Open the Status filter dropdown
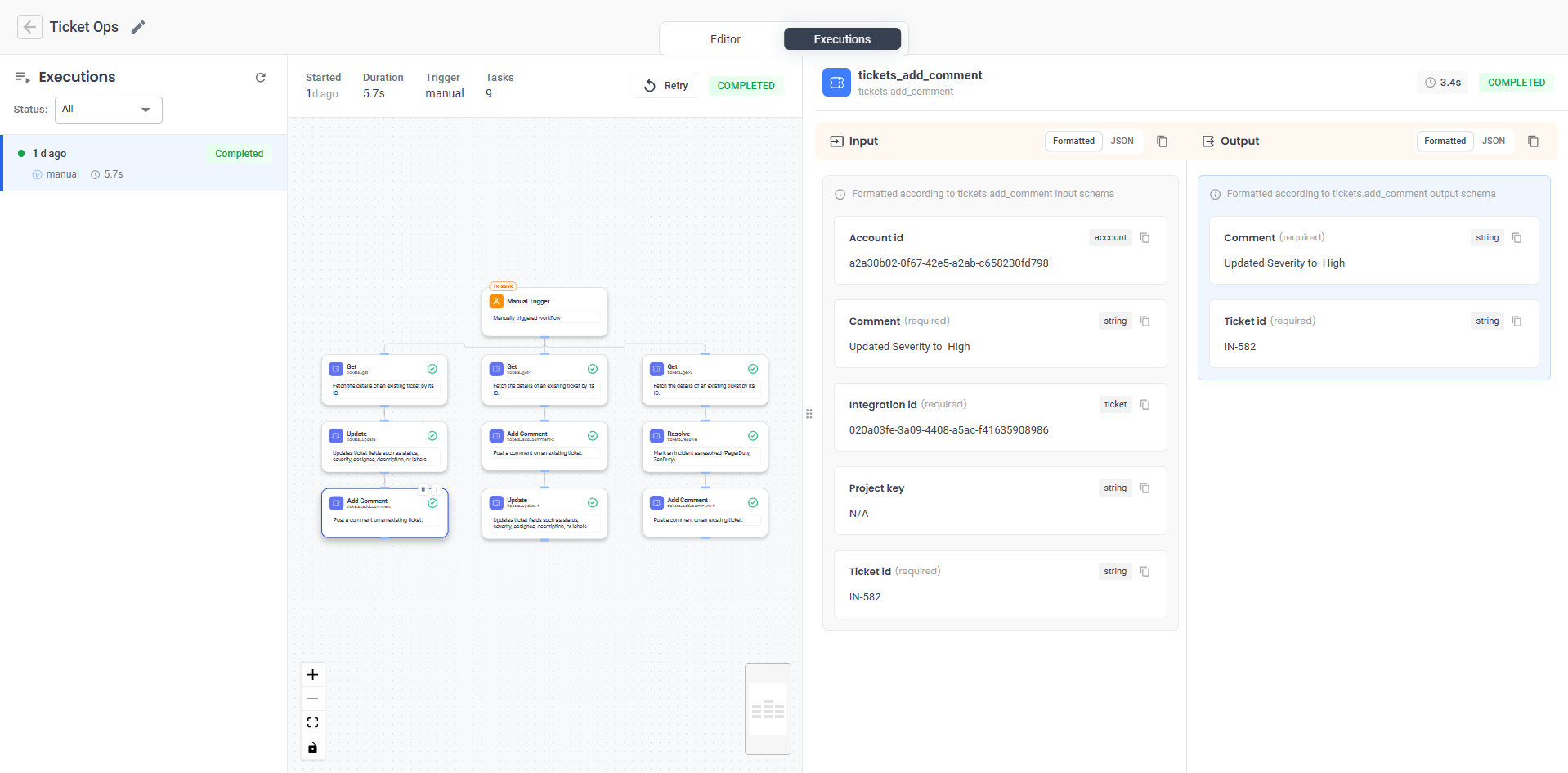The image size is (1568, 773). tap(107, 110)
